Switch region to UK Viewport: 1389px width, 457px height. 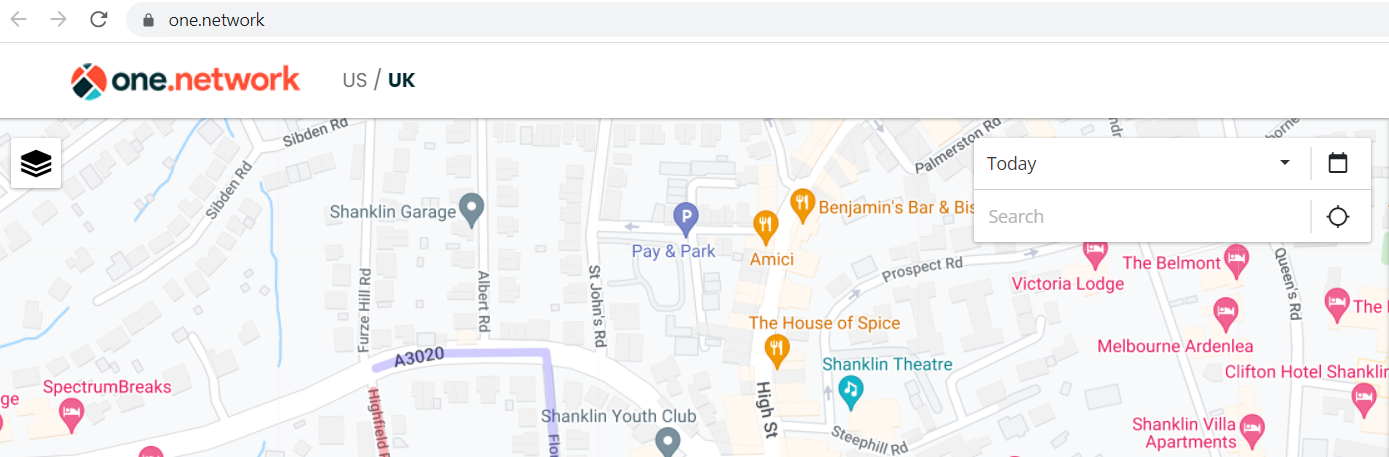[x=401, y=80]
